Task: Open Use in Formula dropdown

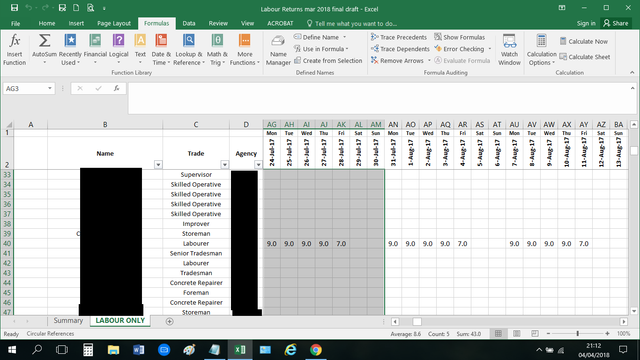Action: [x=321, y=49]
